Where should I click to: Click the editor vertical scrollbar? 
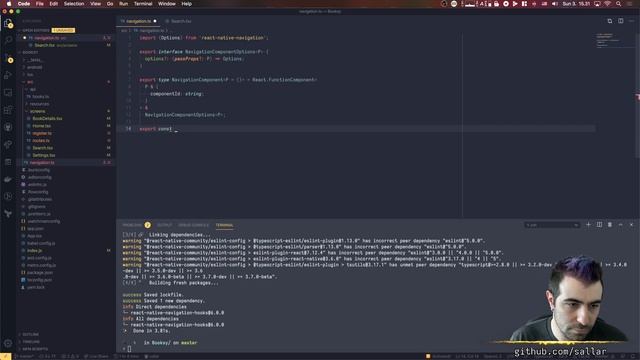click(638, 95)
